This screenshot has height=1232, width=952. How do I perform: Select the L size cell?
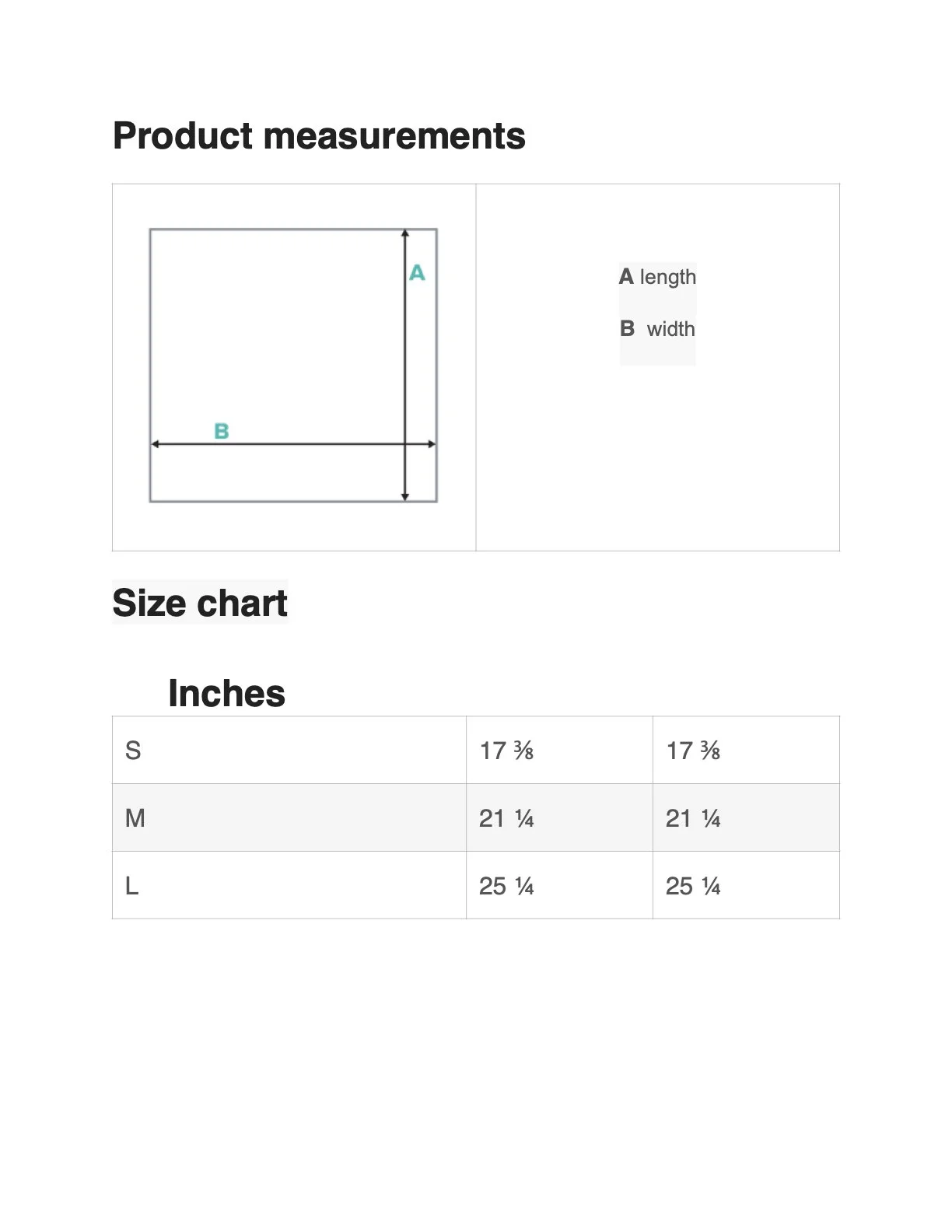tap(132, 886)
